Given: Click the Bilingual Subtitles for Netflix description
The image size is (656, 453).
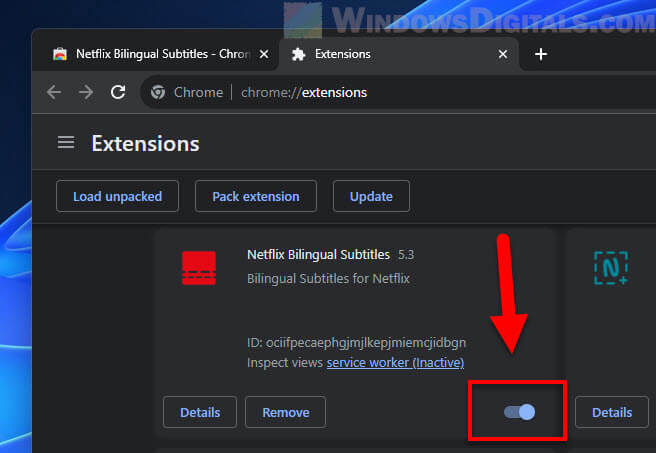Looking at the screenshot, I should tap(328, 279).
